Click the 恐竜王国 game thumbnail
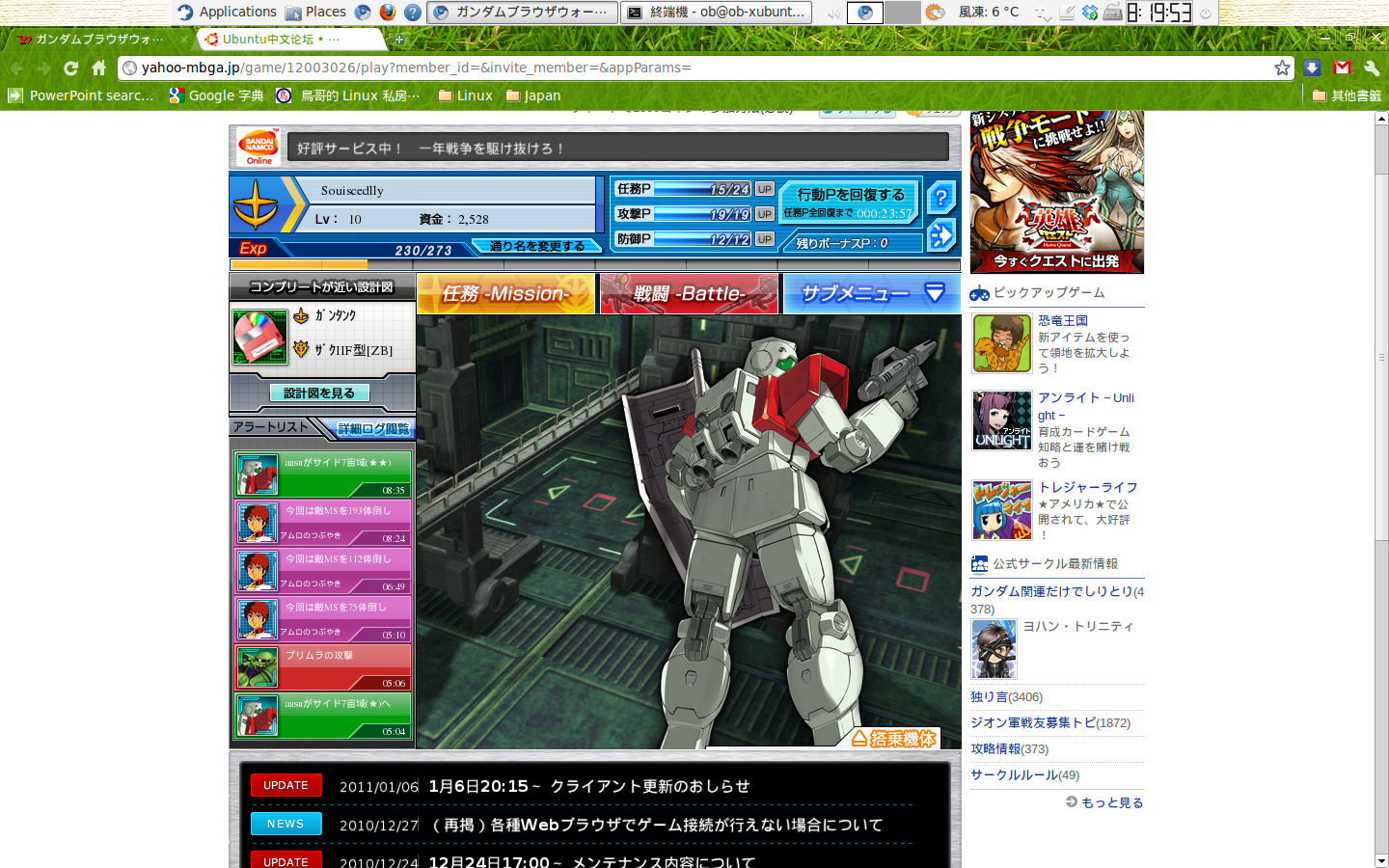This screenshot has height=868, width=1389. click(1002, 343)
